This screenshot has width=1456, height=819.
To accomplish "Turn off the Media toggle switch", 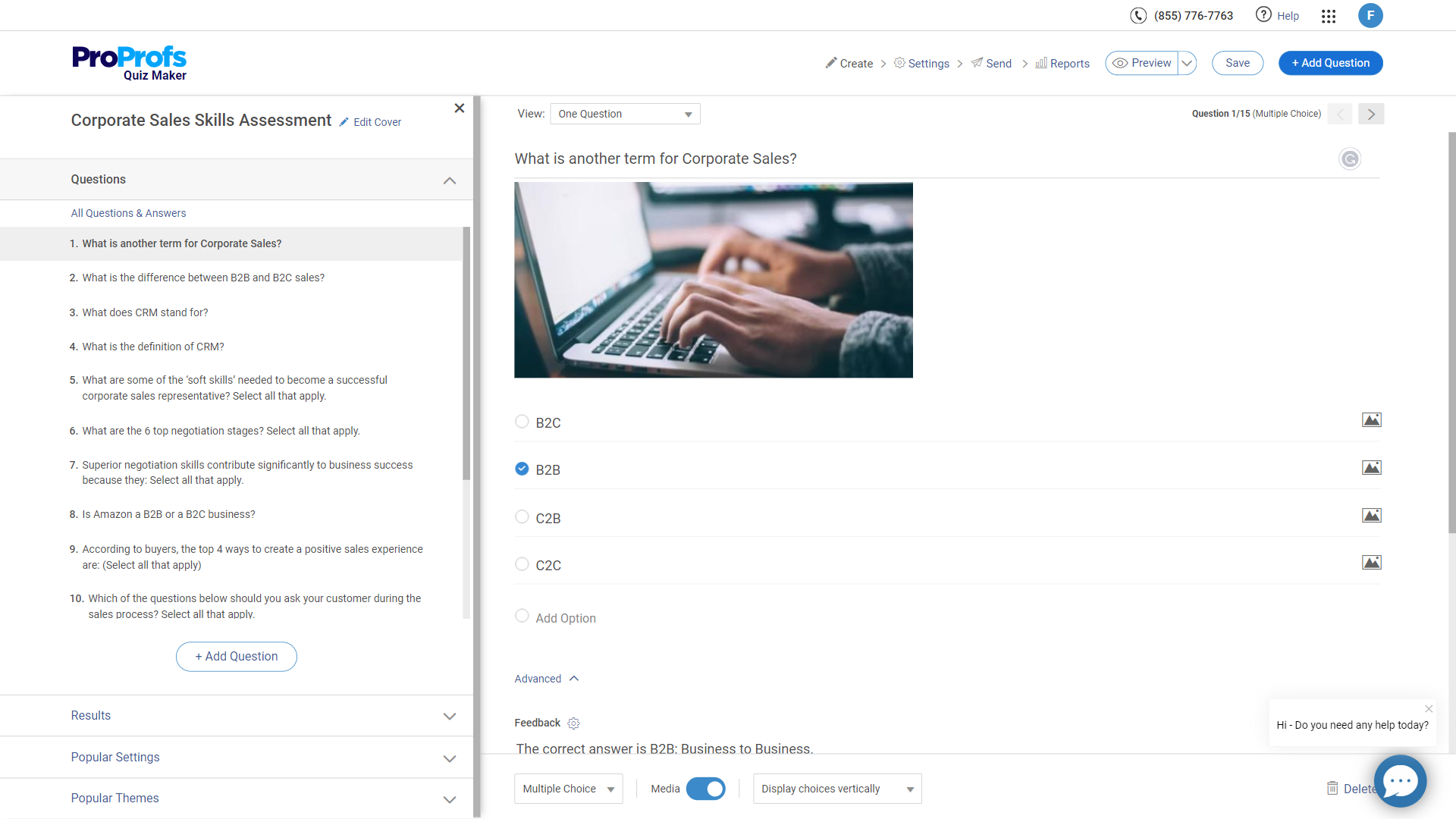I will point(705,789).
